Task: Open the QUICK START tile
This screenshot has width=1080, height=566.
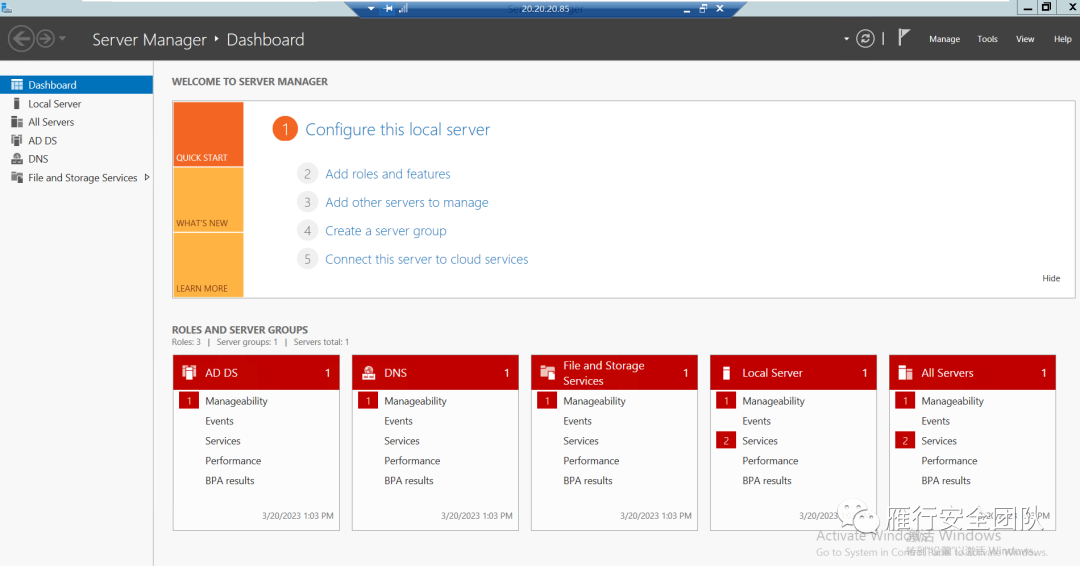Action: click(x=208, y=134)
